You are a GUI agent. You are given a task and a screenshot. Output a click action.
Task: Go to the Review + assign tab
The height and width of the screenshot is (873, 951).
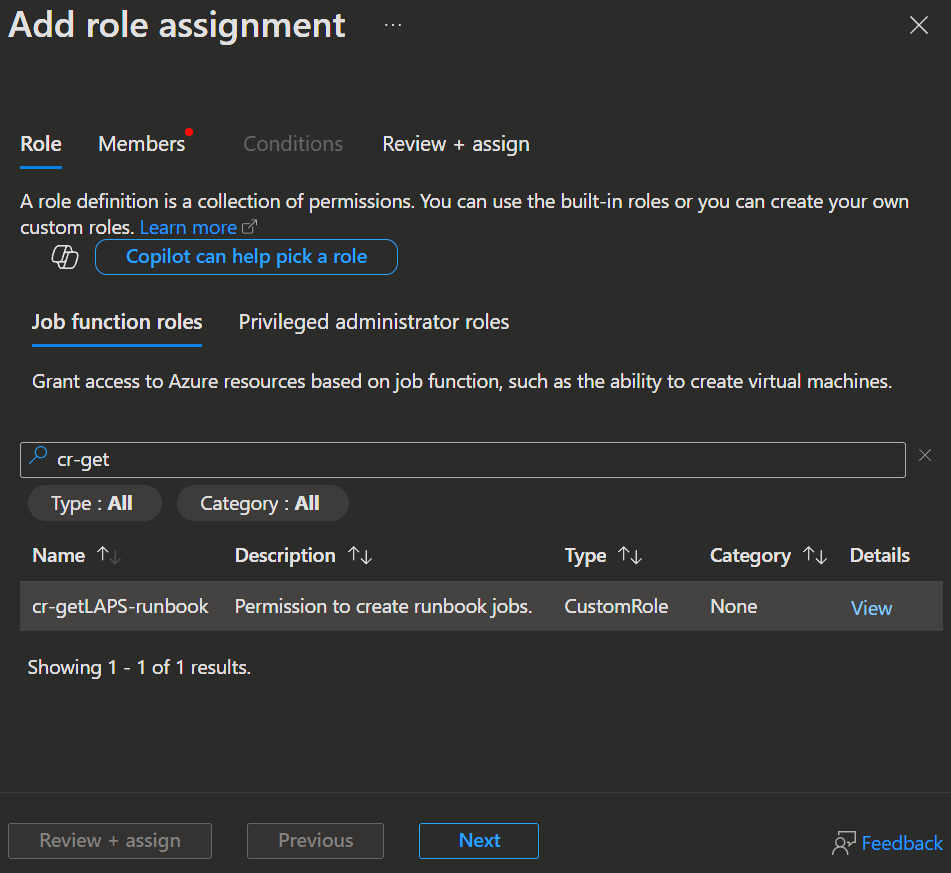point(456,144)
